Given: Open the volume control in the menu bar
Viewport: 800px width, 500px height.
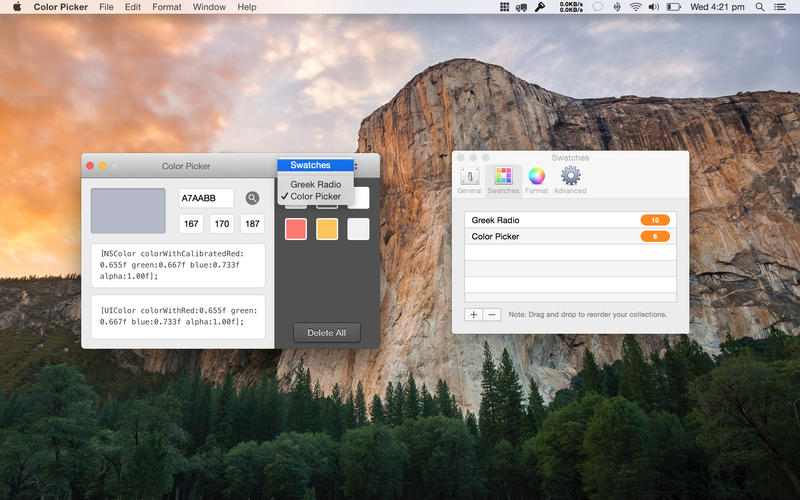Looking at the screenshot, I should point(654,7).
